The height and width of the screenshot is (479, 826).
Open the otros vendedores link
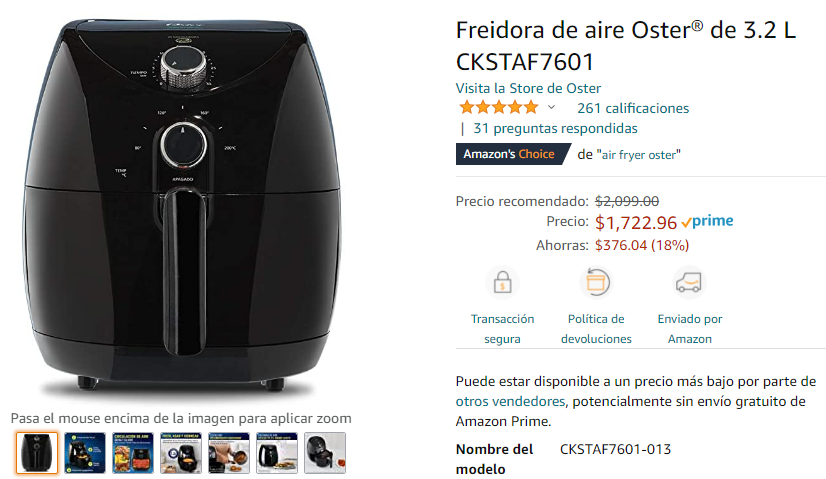510,401
